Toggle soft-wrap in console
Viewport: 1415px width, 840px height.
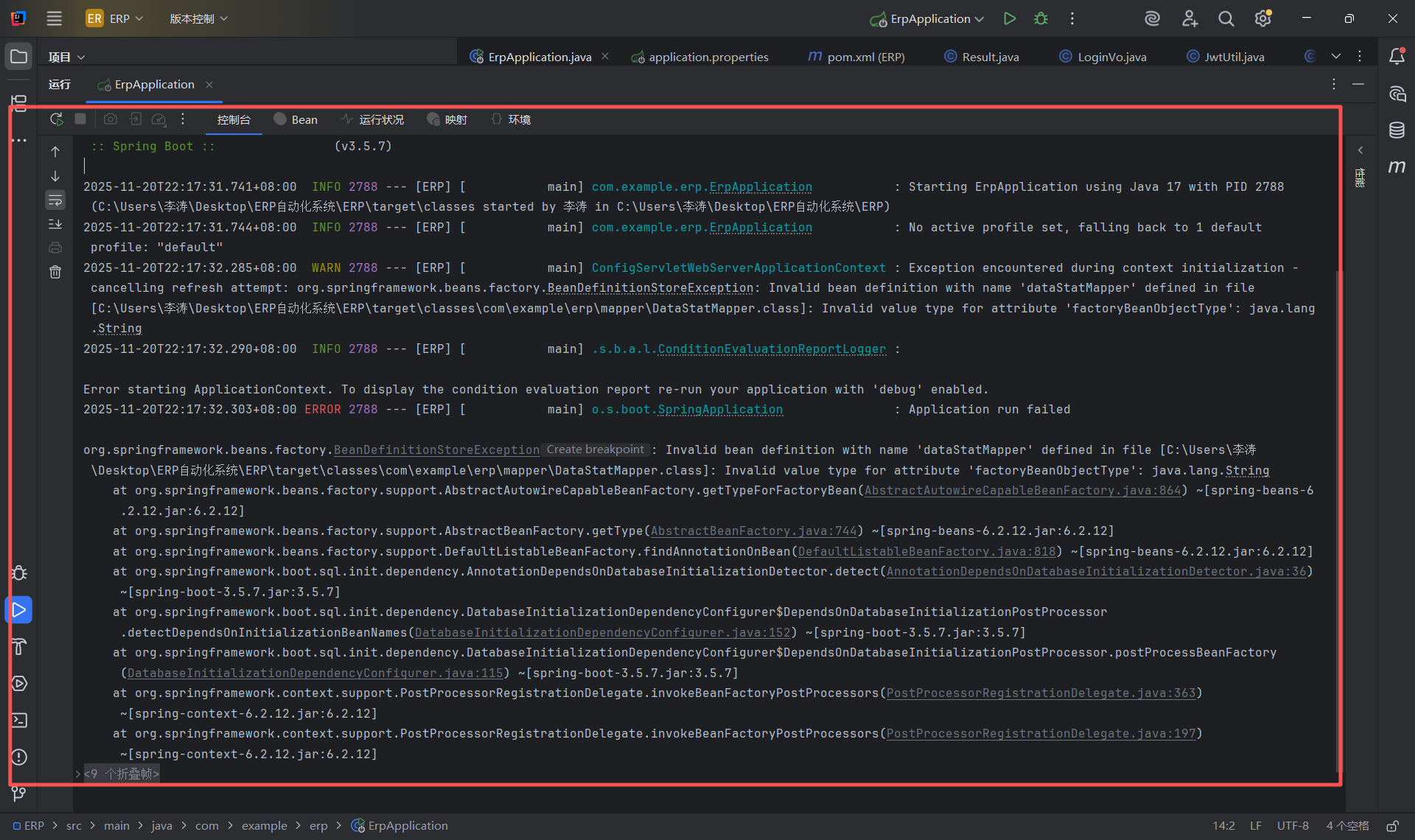tap(55, 200)
